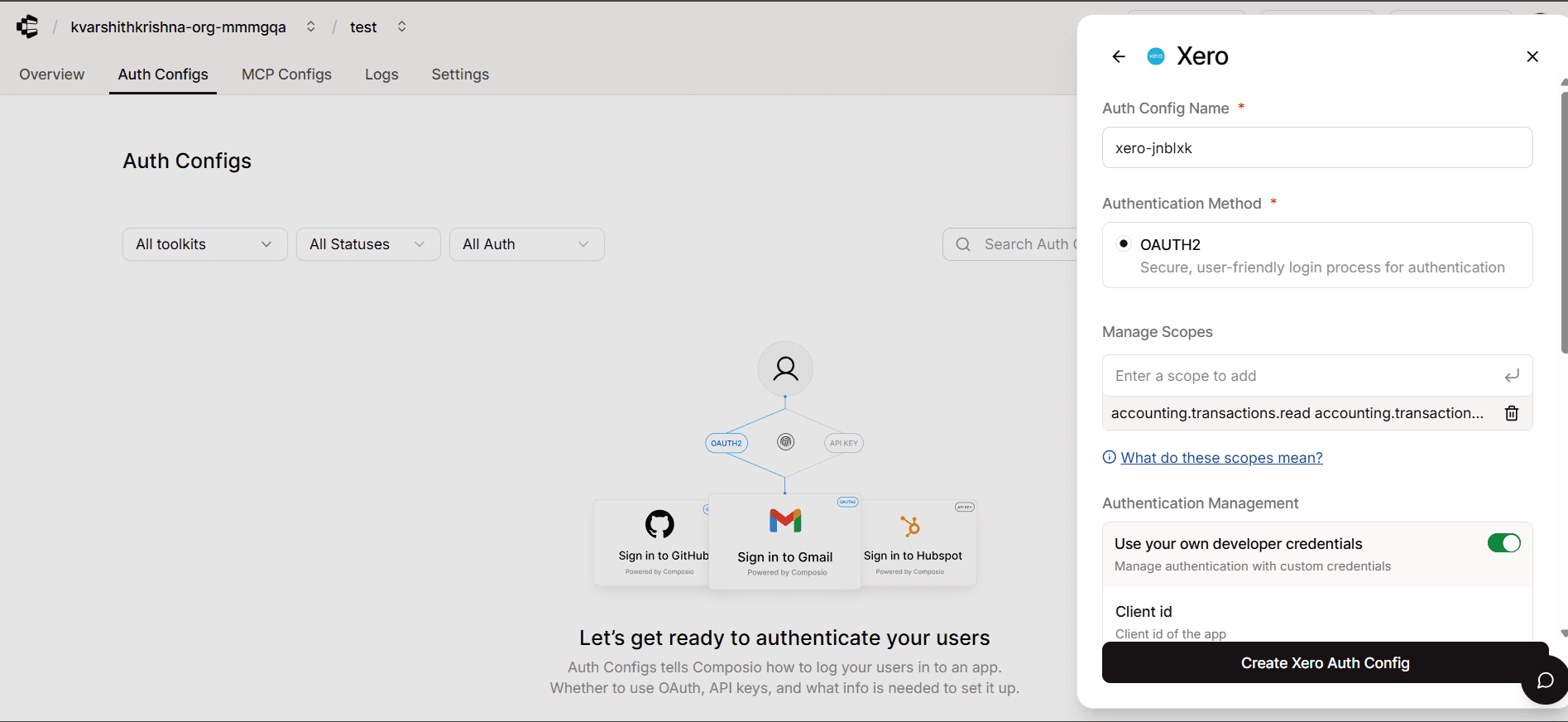Click the Manage Scopes heading
Image resolution: width=1568 pixels, height=722 pixels.
[1157, 332]
